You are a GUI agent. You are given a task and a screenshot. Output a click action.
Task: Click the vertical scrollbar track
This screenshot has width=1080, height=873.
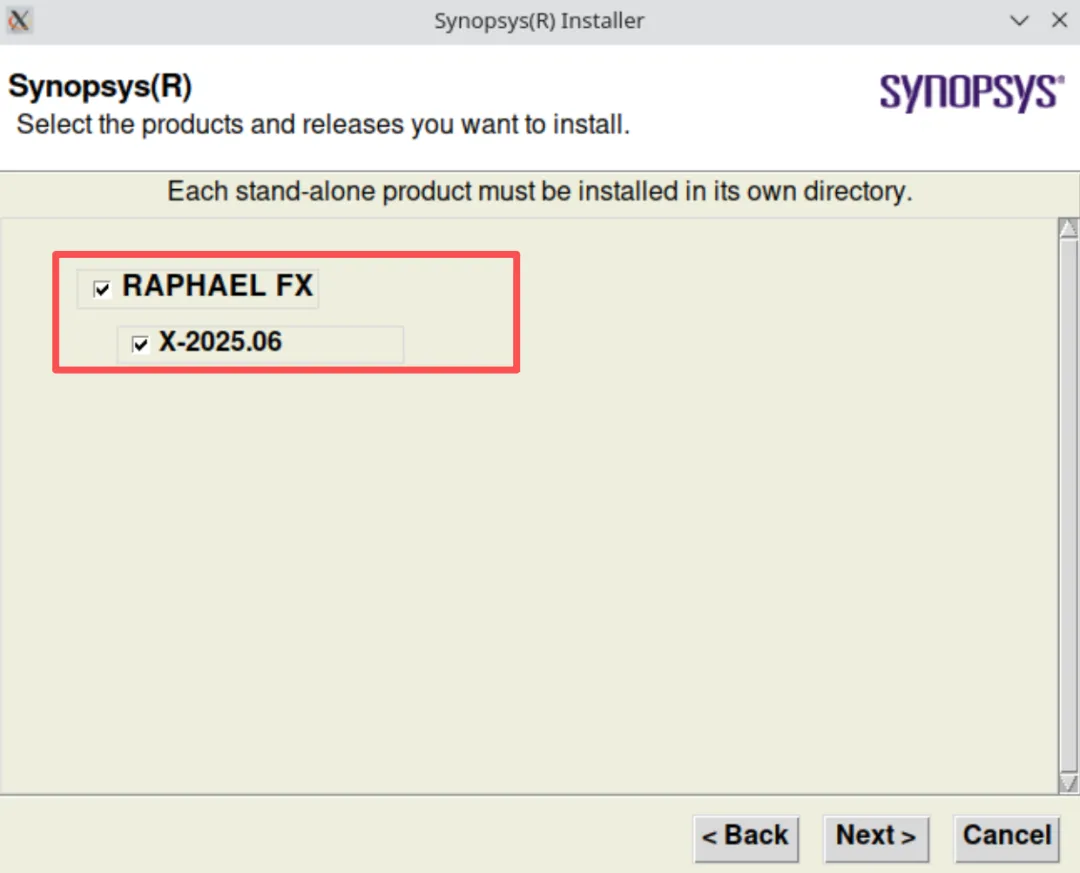click(1068, 505)
